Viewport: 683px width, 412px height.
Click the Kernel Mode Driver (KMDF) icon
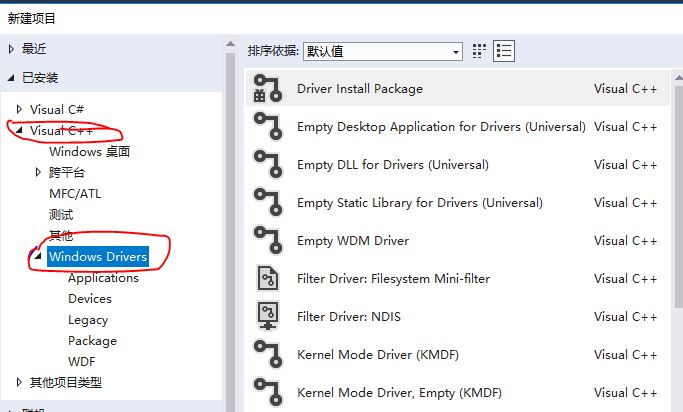click(x=267, y=354)
